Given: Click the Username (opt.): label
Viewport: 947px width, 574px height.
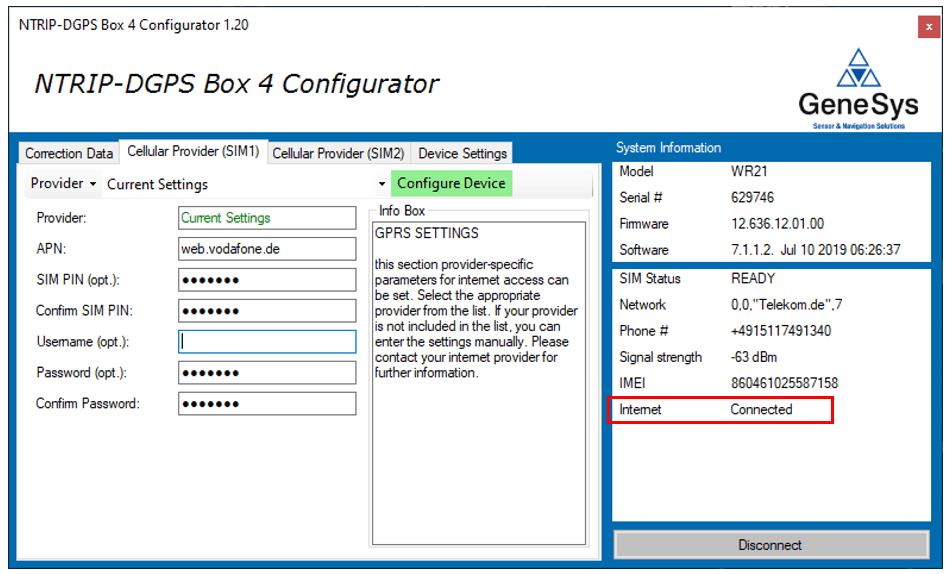Looking at the screenshot, I should click(x=83, y=342).
